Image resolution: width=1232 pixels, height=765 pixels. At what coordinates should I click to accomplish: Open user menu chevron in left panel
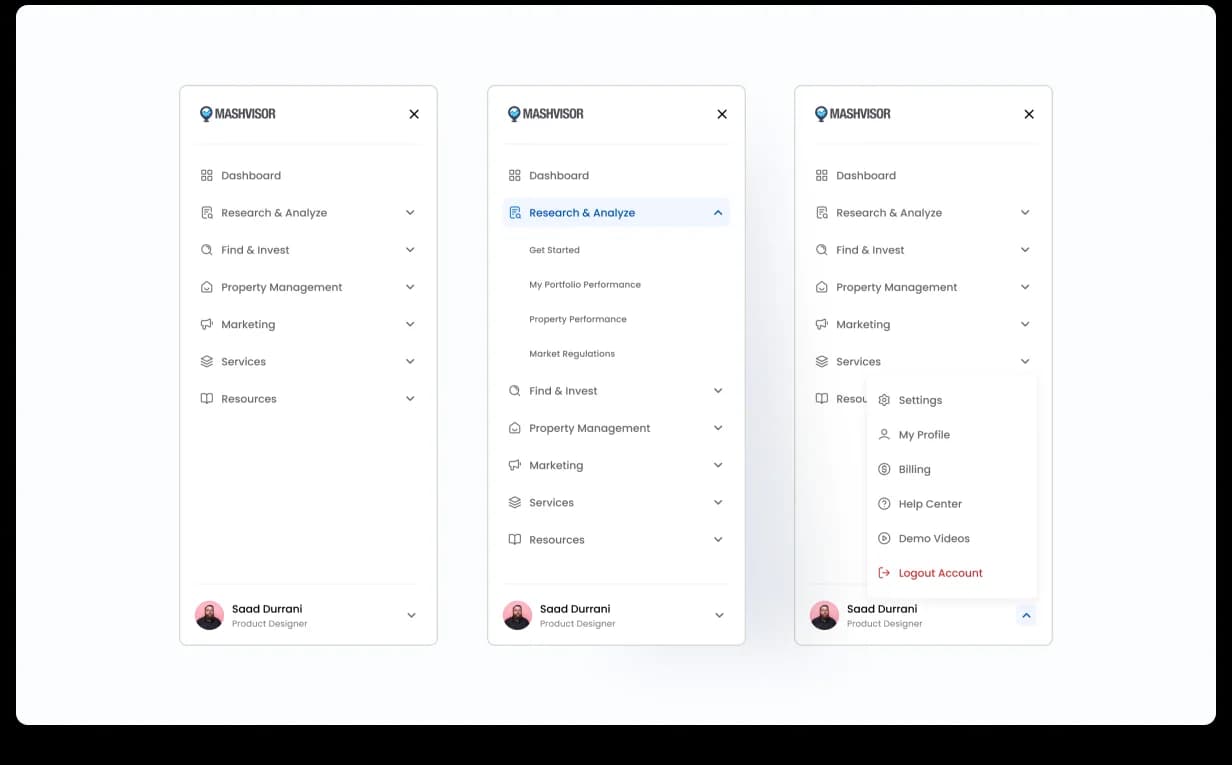pos(411,616)
